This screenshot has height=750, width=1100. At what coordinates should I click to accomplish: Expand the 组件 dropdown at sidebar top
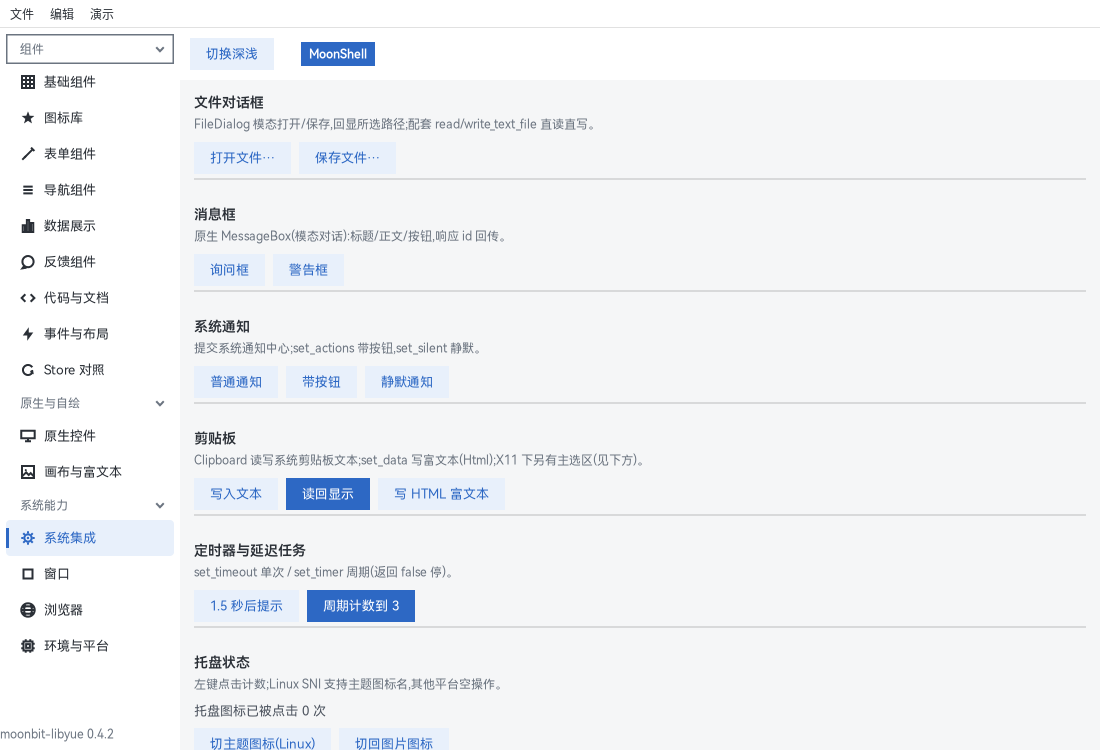90,49
